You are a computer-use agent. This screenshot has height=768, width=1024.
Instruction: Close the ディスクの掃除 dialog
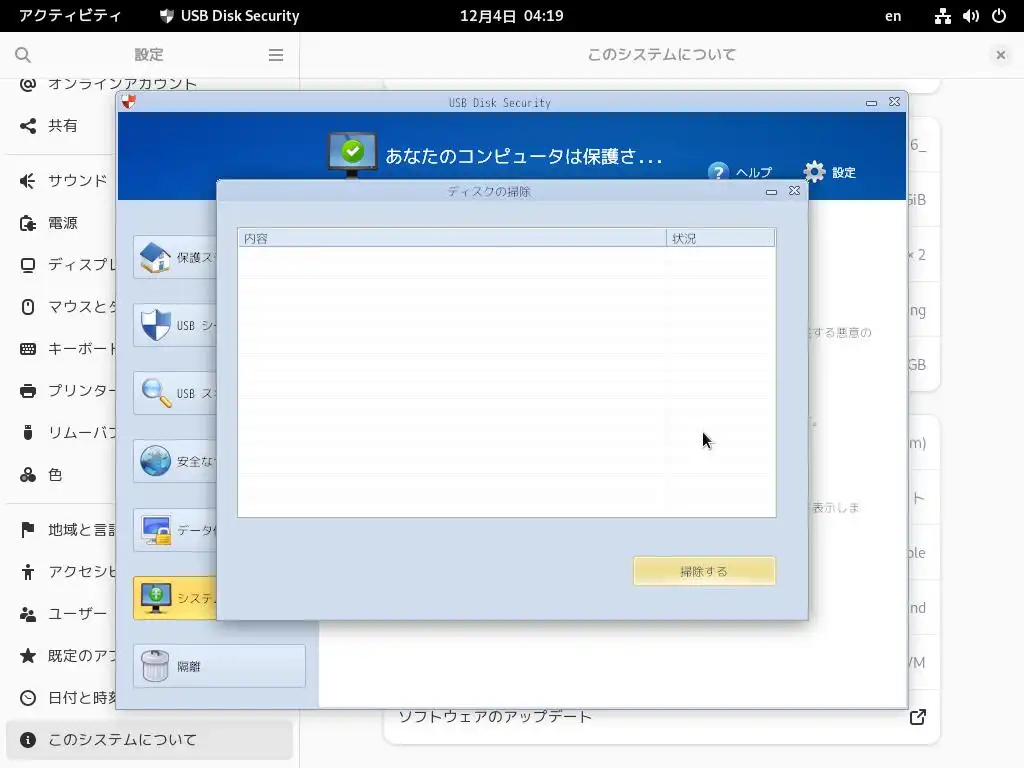pyautogui.click(x=794, y=191)
